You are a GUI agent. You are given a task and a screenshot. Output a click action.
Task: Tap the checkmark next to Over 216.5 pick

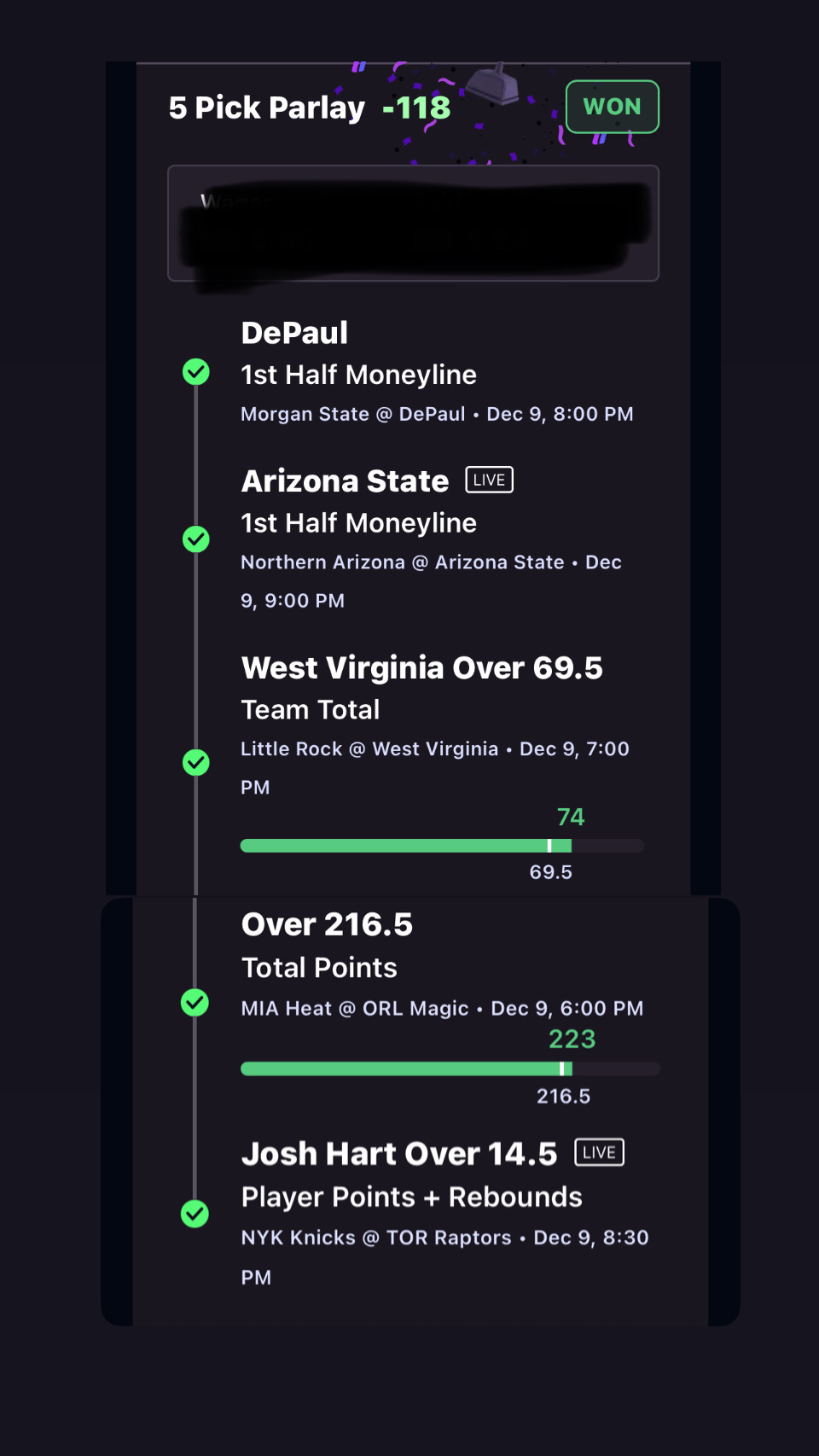[195, 1003]
